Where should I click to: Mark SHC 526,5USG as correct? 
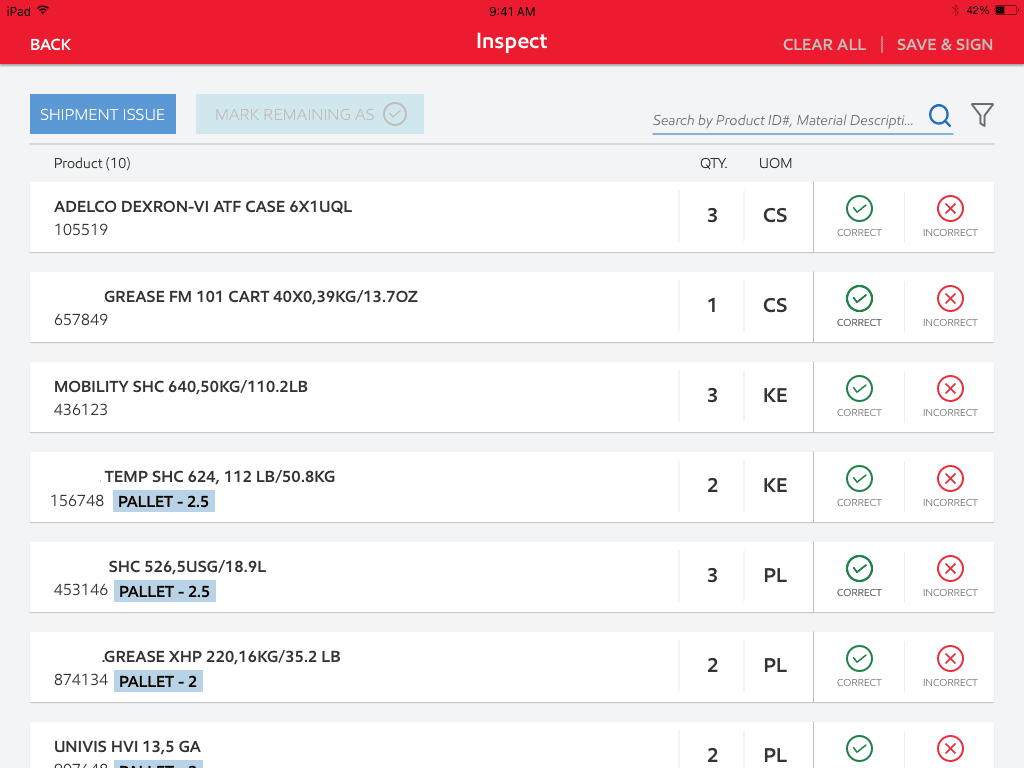[859, 577]
